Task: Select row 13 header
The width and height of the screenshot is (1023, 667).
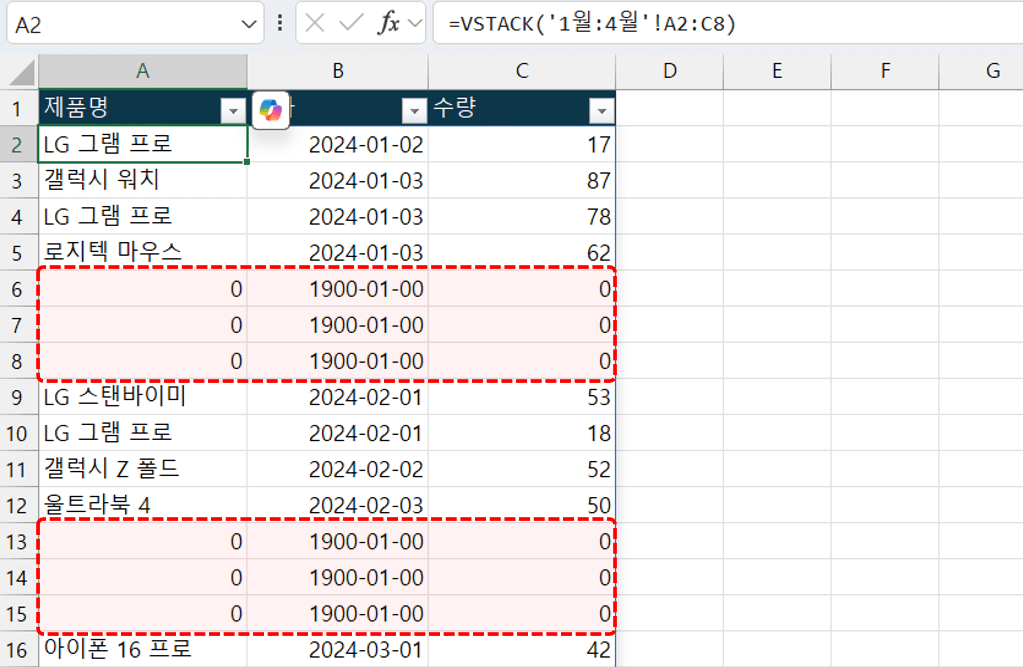Action: [x=17, y=542]
